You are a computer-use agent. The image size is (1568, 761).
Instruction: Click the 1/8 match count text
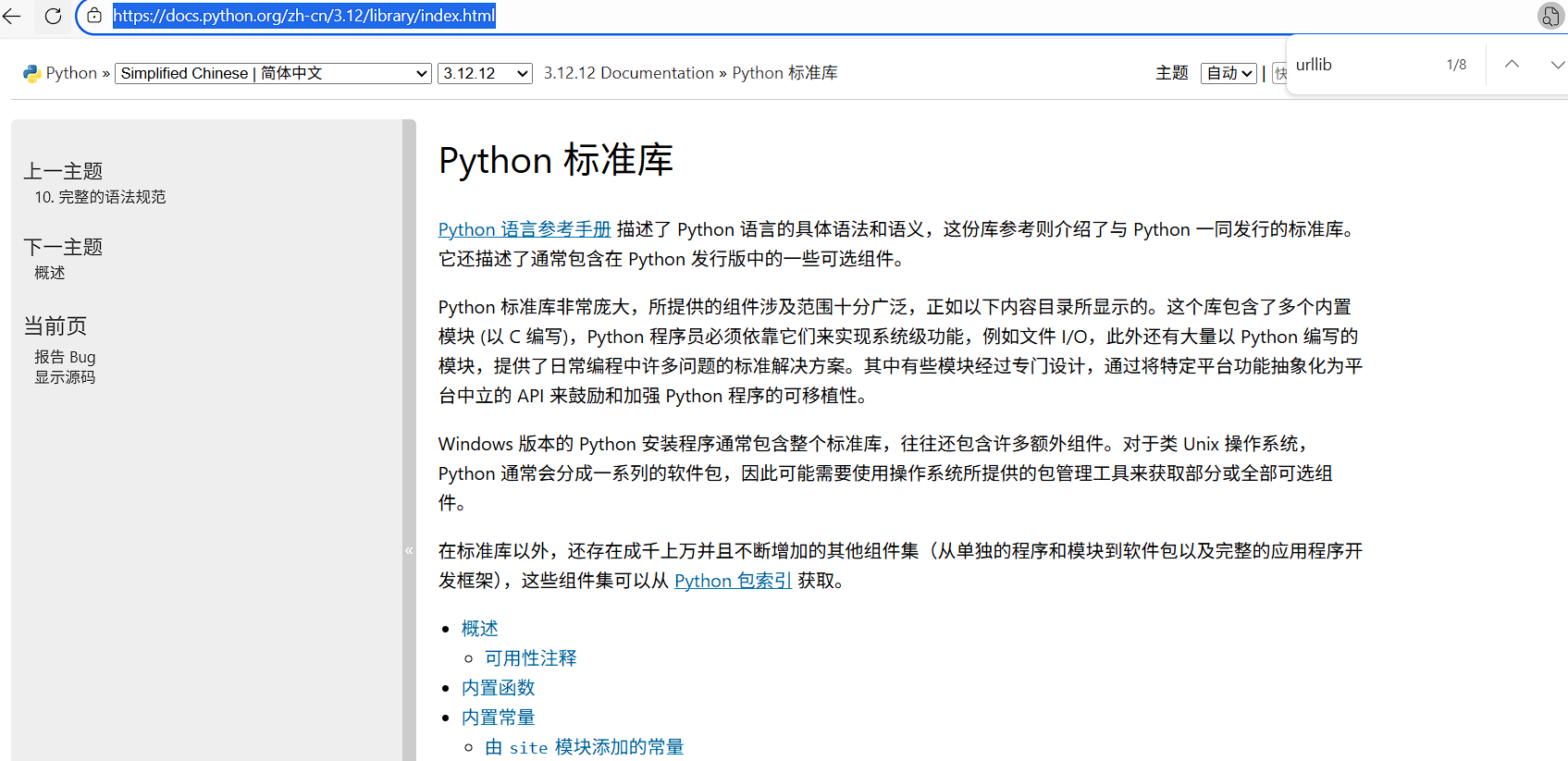(x=1456, y=65)
